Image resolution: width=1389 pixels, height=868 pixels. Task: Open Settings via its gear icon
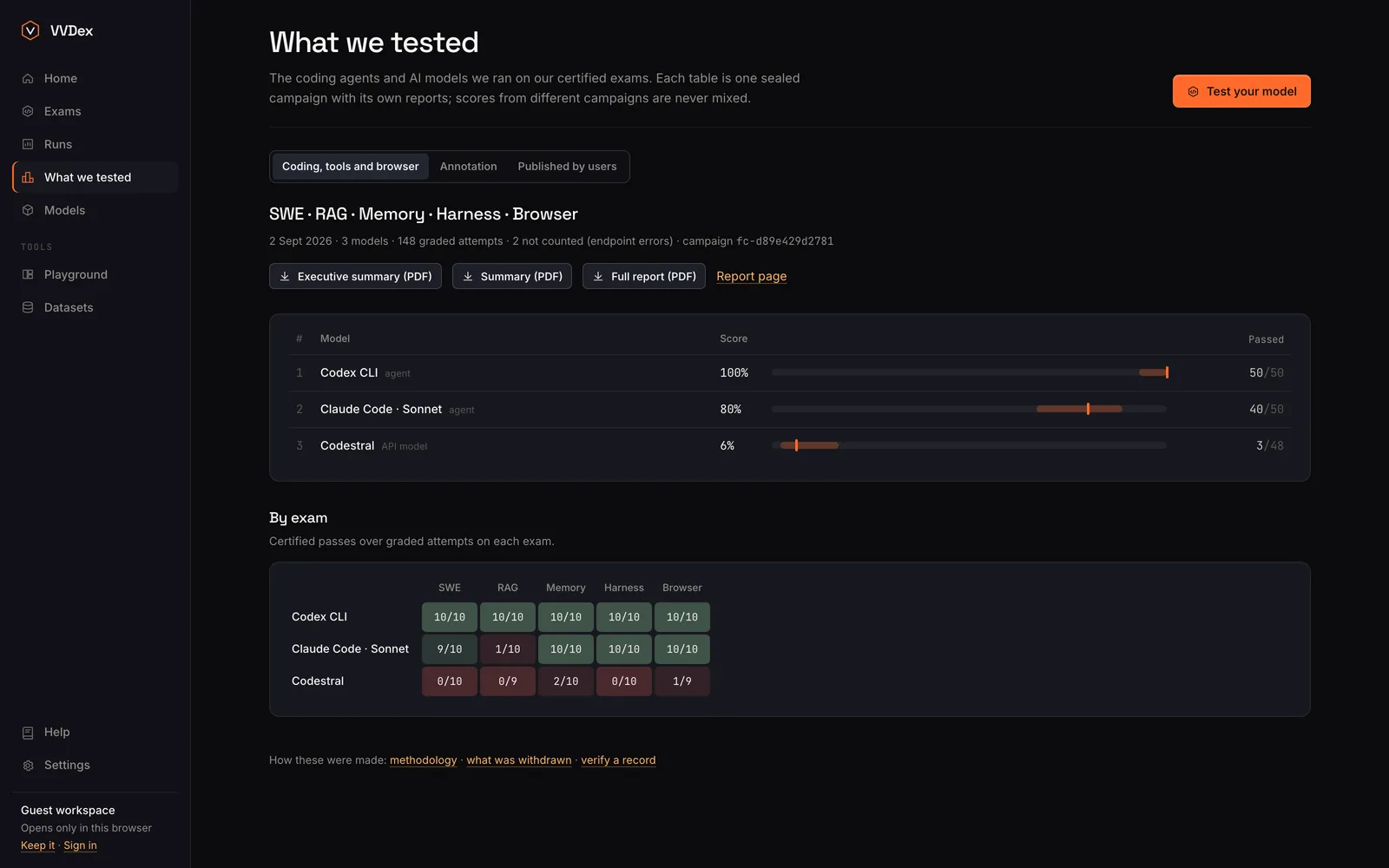tap(28, 765)
